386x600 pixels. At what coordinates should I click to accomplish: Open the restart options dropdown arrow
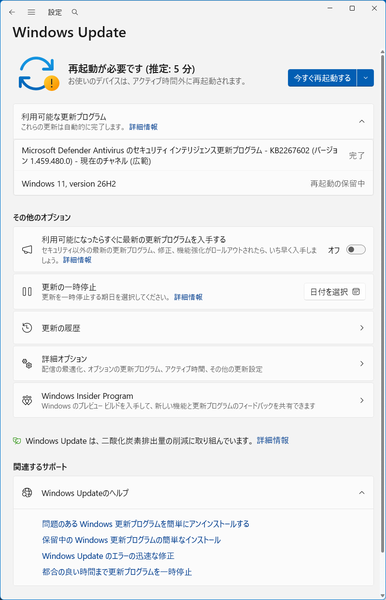[x=365, y=78]
